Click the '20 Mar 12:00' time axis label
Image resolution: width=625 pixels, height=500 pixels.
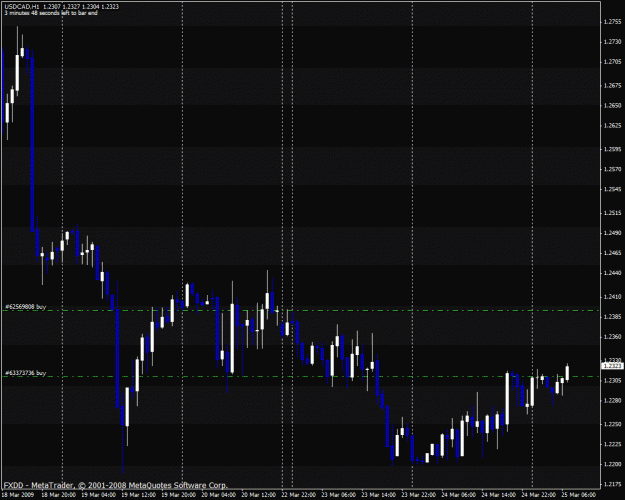click(259, 495)
